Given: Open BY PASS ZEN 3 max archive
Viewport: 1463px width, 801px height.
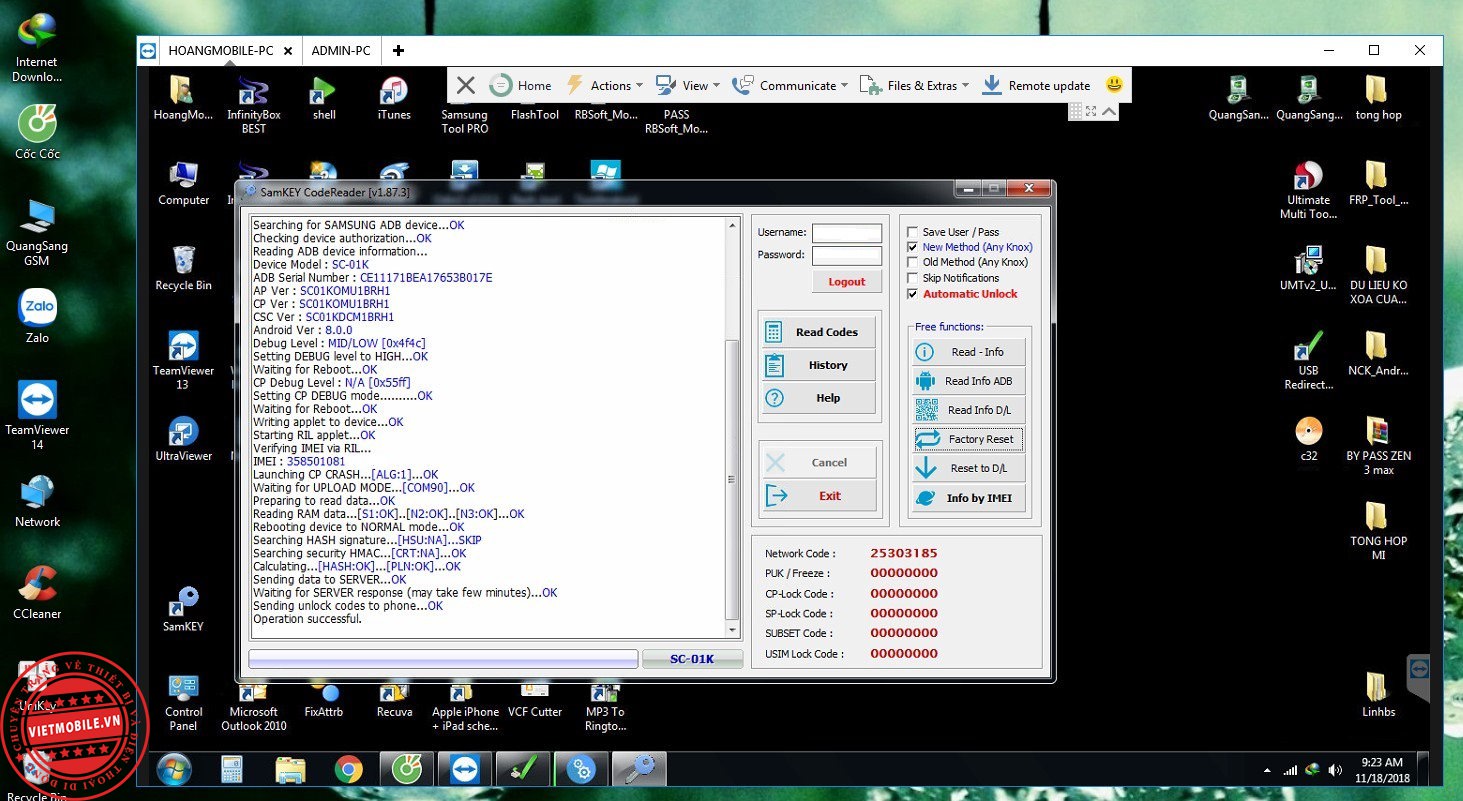Looking at the screenshot, I should (1378, 445).
